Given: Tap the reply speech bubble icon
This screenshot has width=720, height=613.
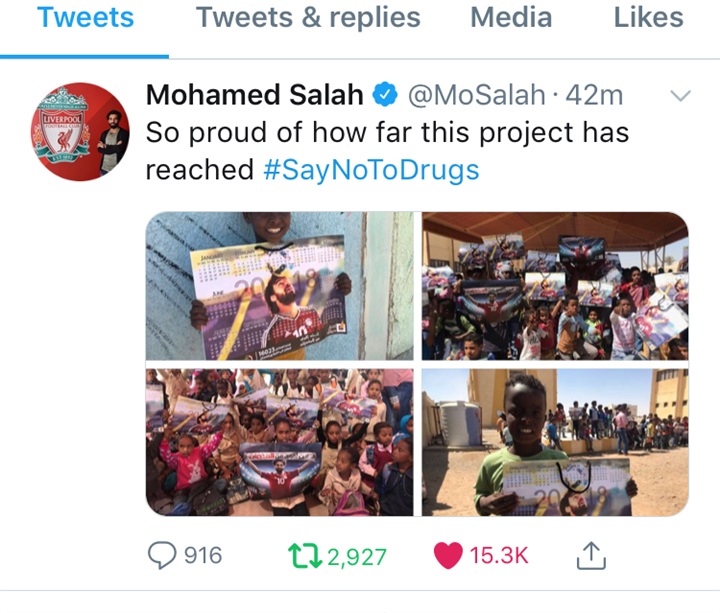Looking at the screenshot, I should click(162, 555).
